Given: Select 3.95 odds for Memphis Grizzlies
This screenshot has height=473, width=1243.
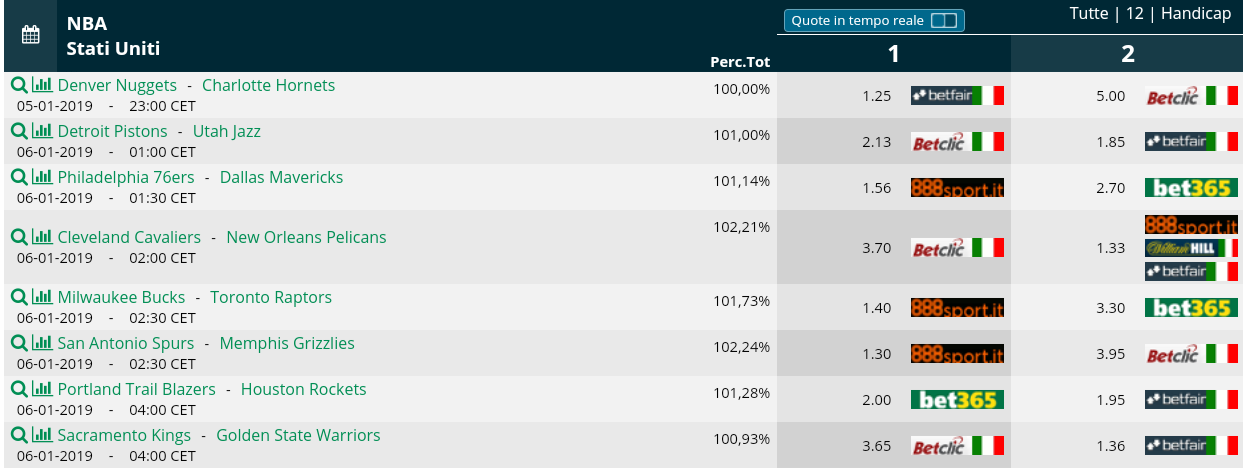Looking at the screenshot, I should (x=1110, y=354).
